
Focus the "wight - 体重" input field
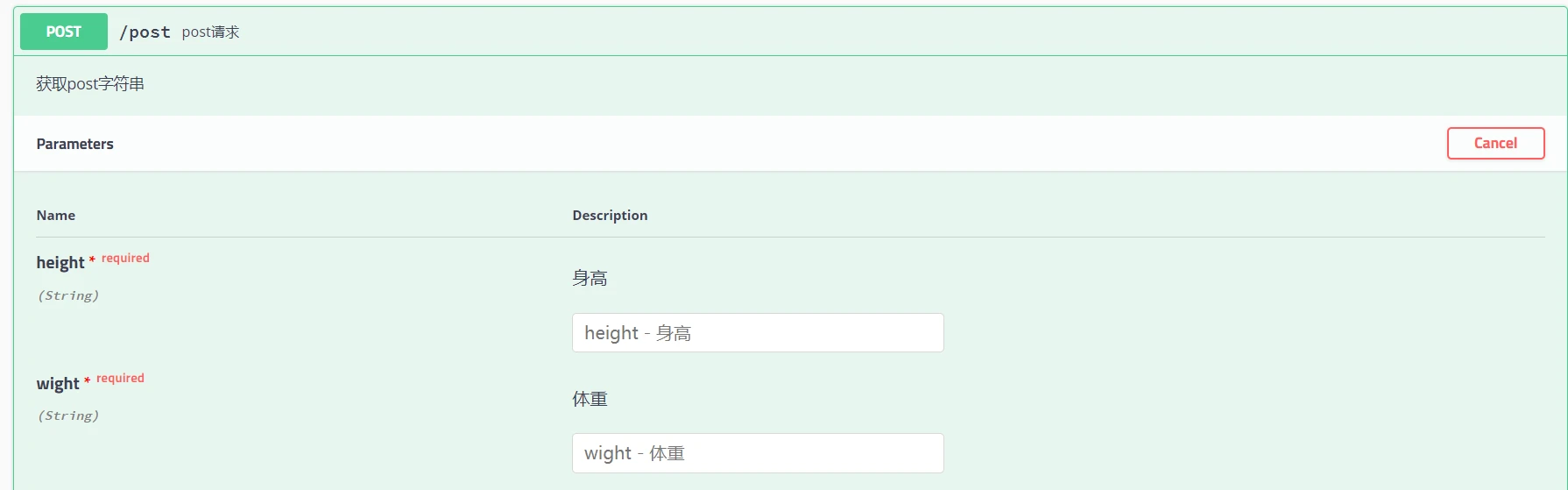pos(758,453)
